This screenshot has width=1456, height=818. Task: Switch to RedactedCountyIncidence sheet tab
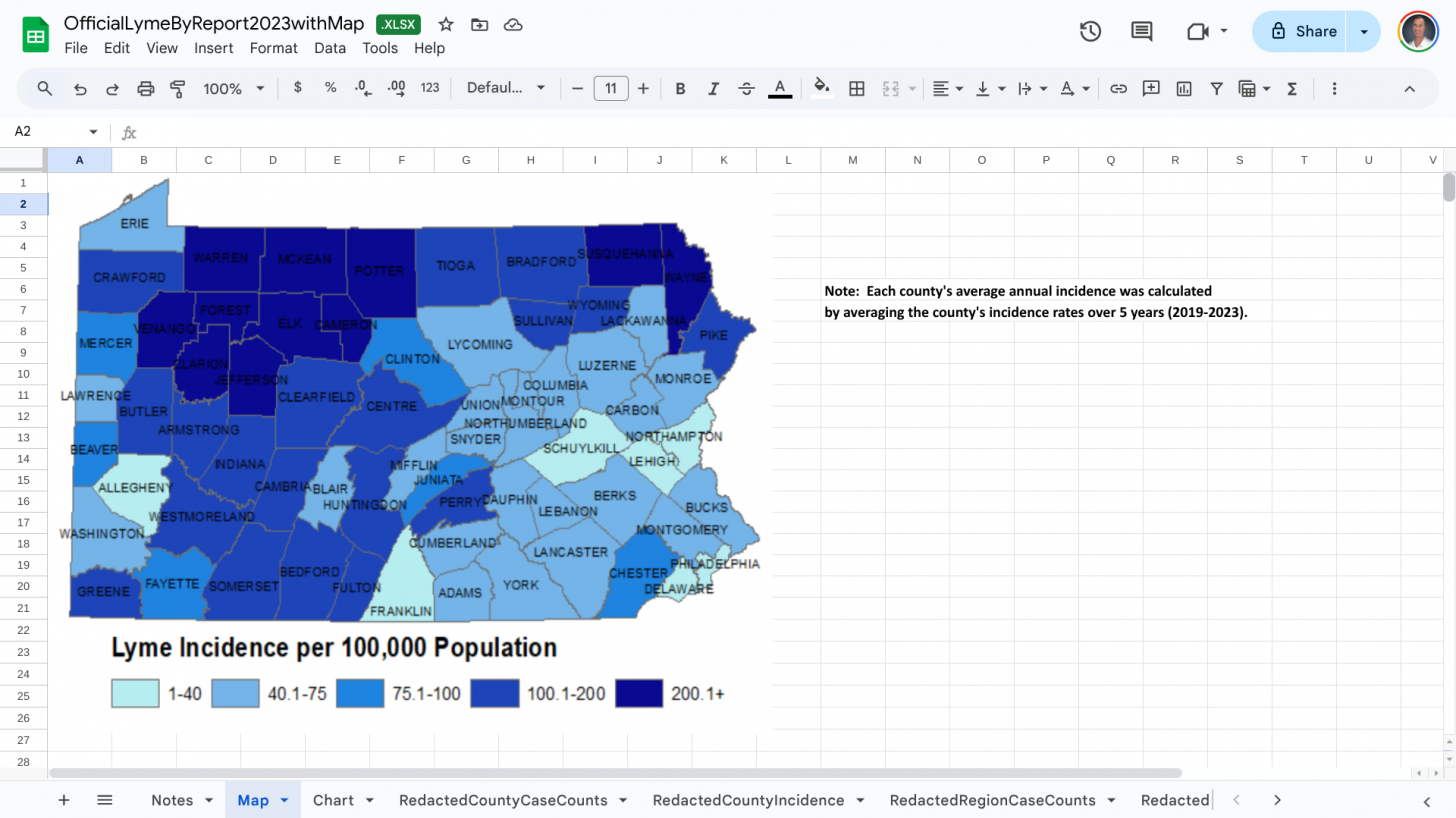pyautogui.click(x=748, y=800)
